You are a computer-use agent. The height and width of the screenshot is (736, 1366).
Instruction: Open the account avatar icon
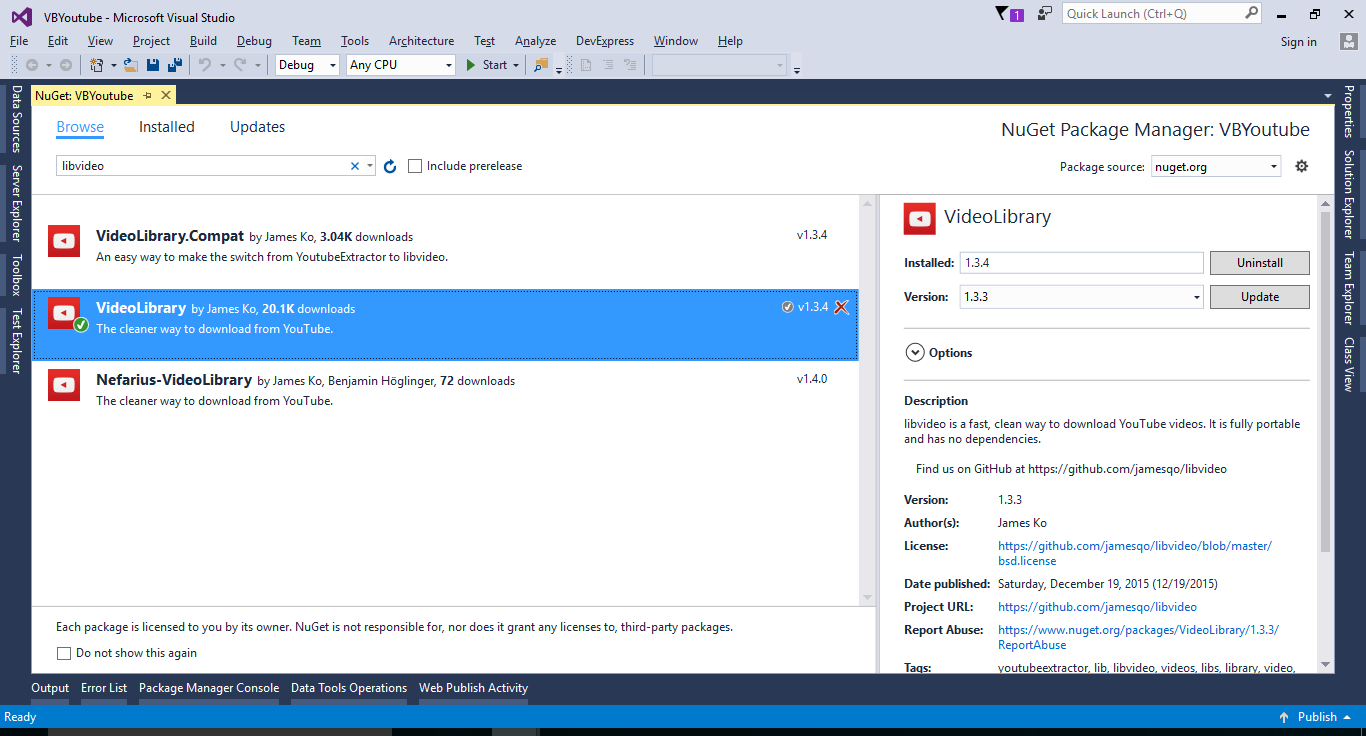[x=1348, y=41]
